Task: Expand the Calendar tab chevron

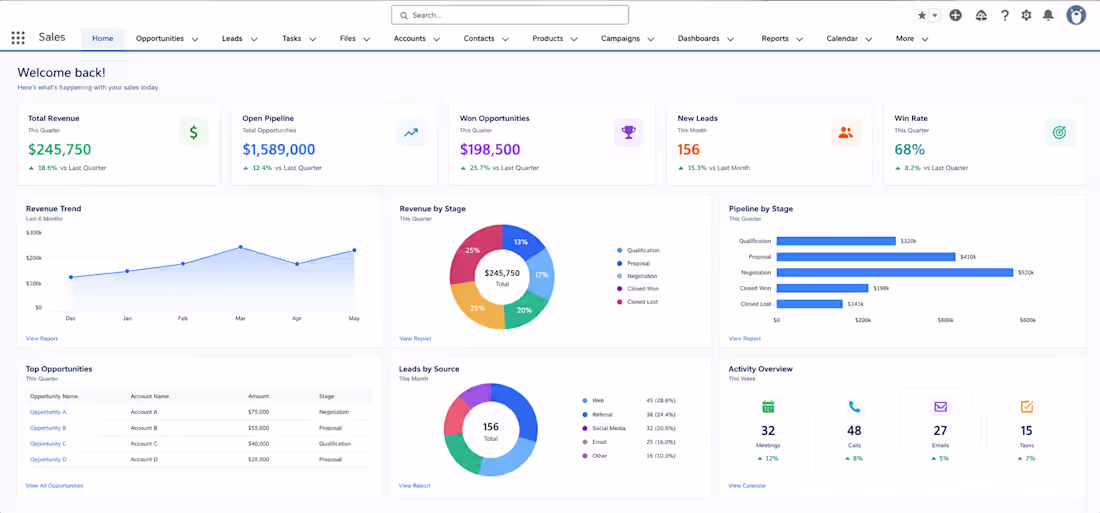Action: [868, 39]
